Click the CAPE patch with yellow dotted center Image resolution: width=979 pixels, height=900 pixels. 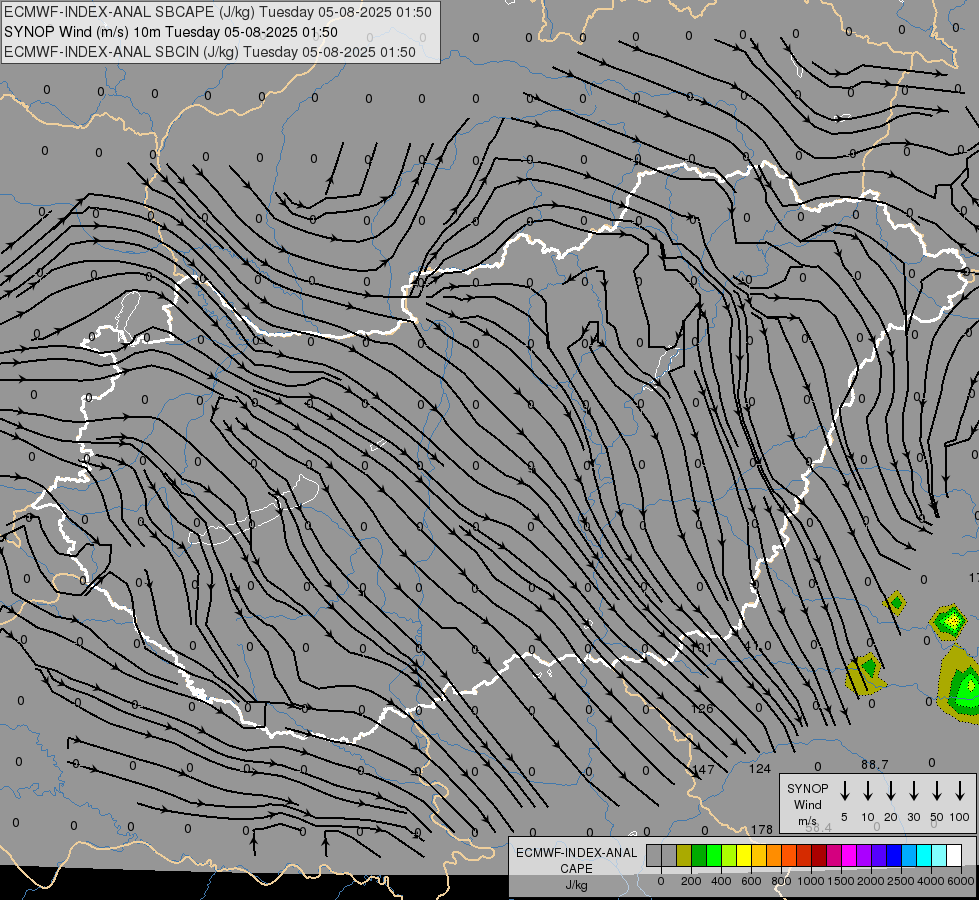[x=950, y=622]
